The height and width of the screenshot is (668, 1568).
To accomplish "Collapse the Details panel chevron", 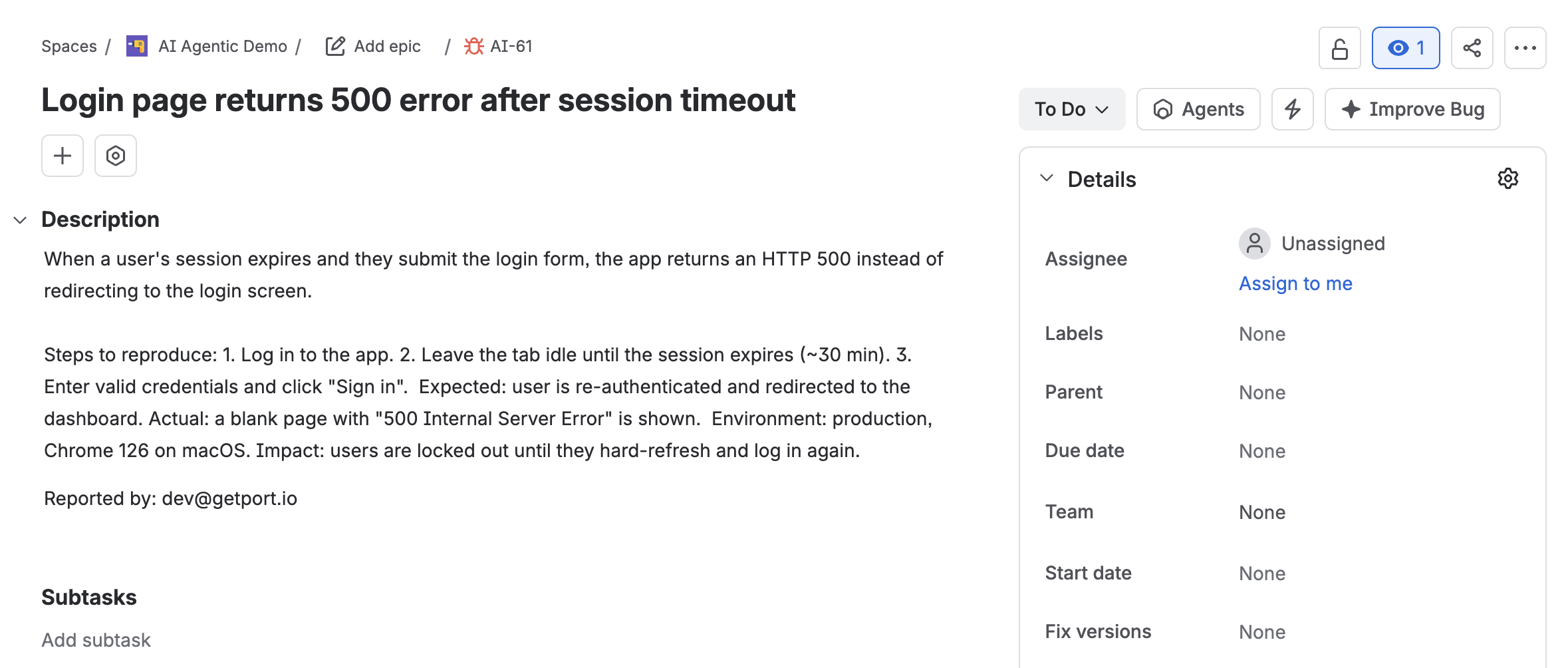I will [x=1047, y=178].
